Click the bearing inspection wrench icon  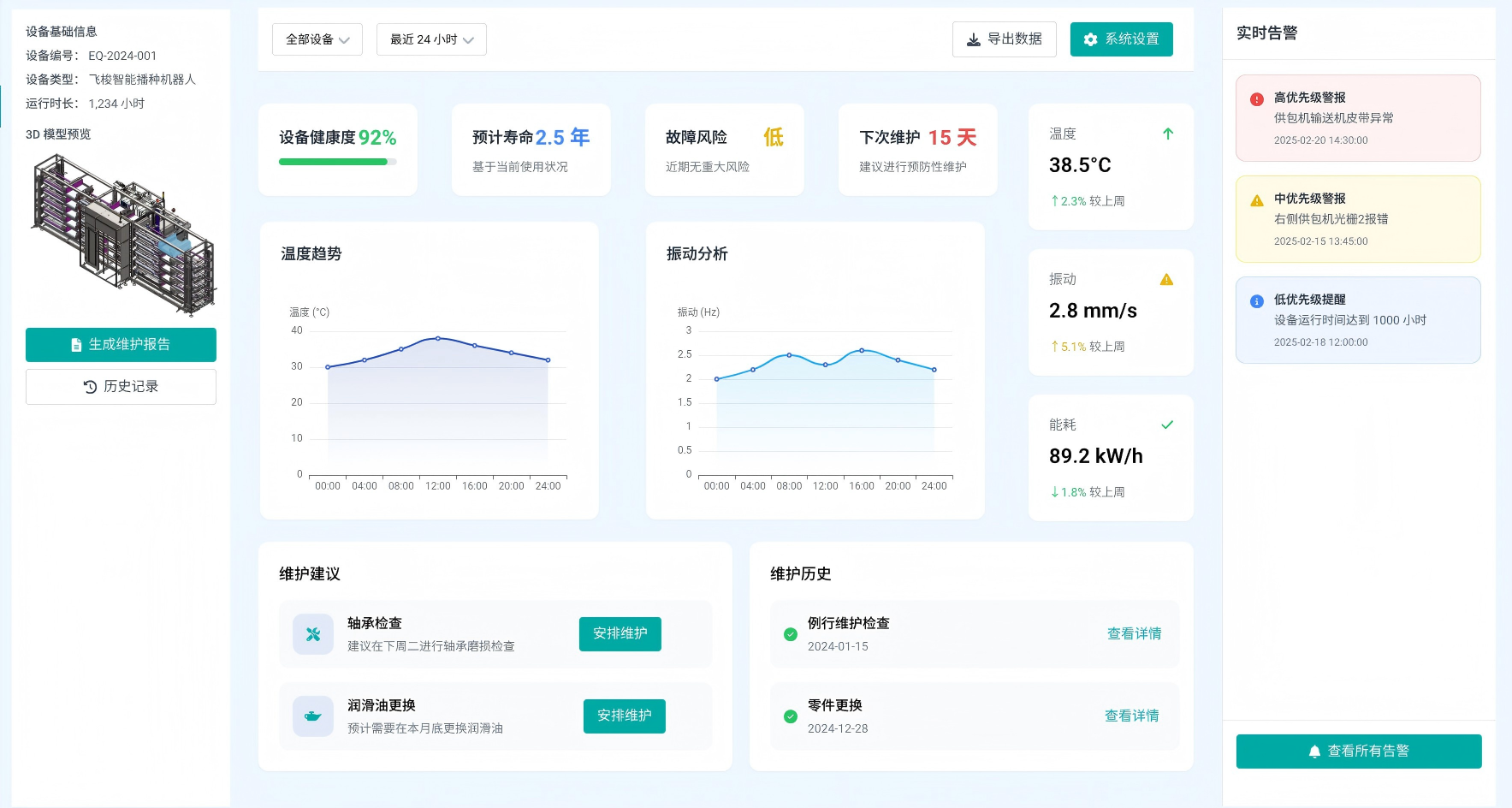click(313, 634)
